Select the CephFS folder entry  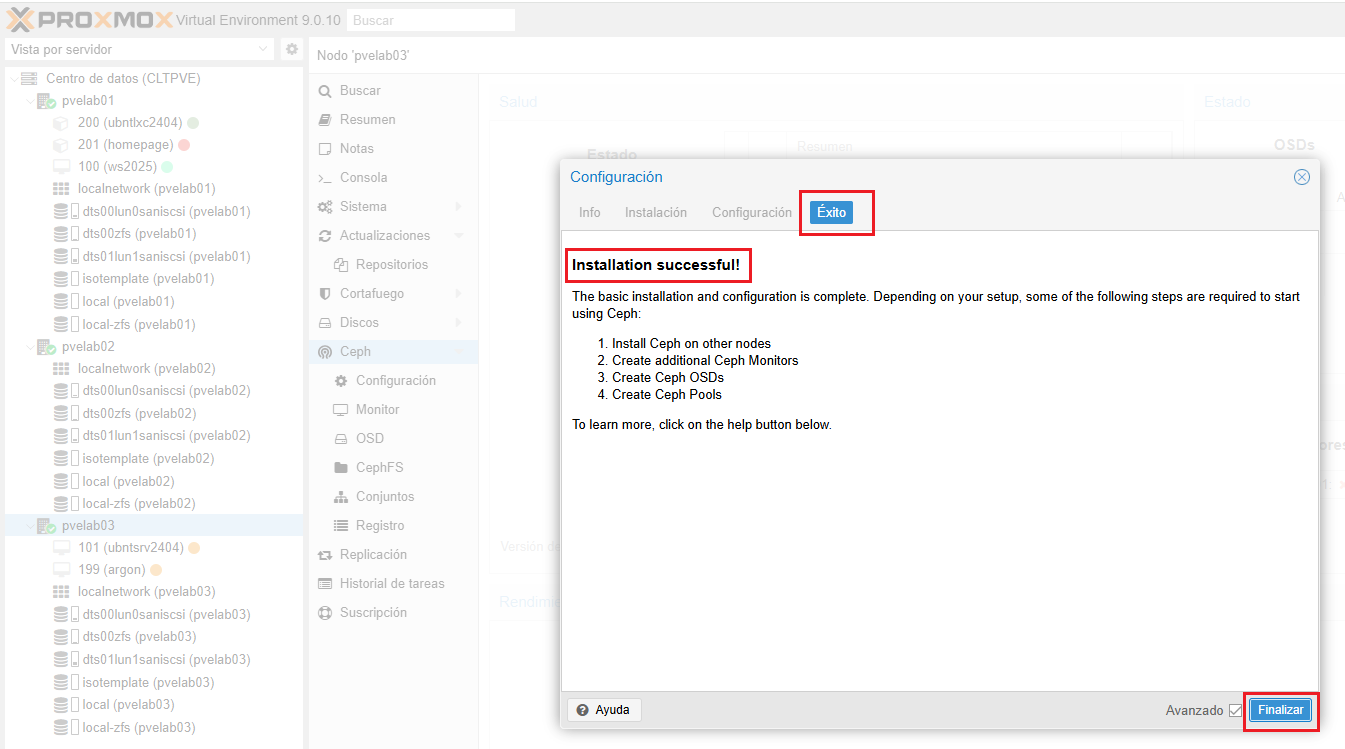click(391, 468)
